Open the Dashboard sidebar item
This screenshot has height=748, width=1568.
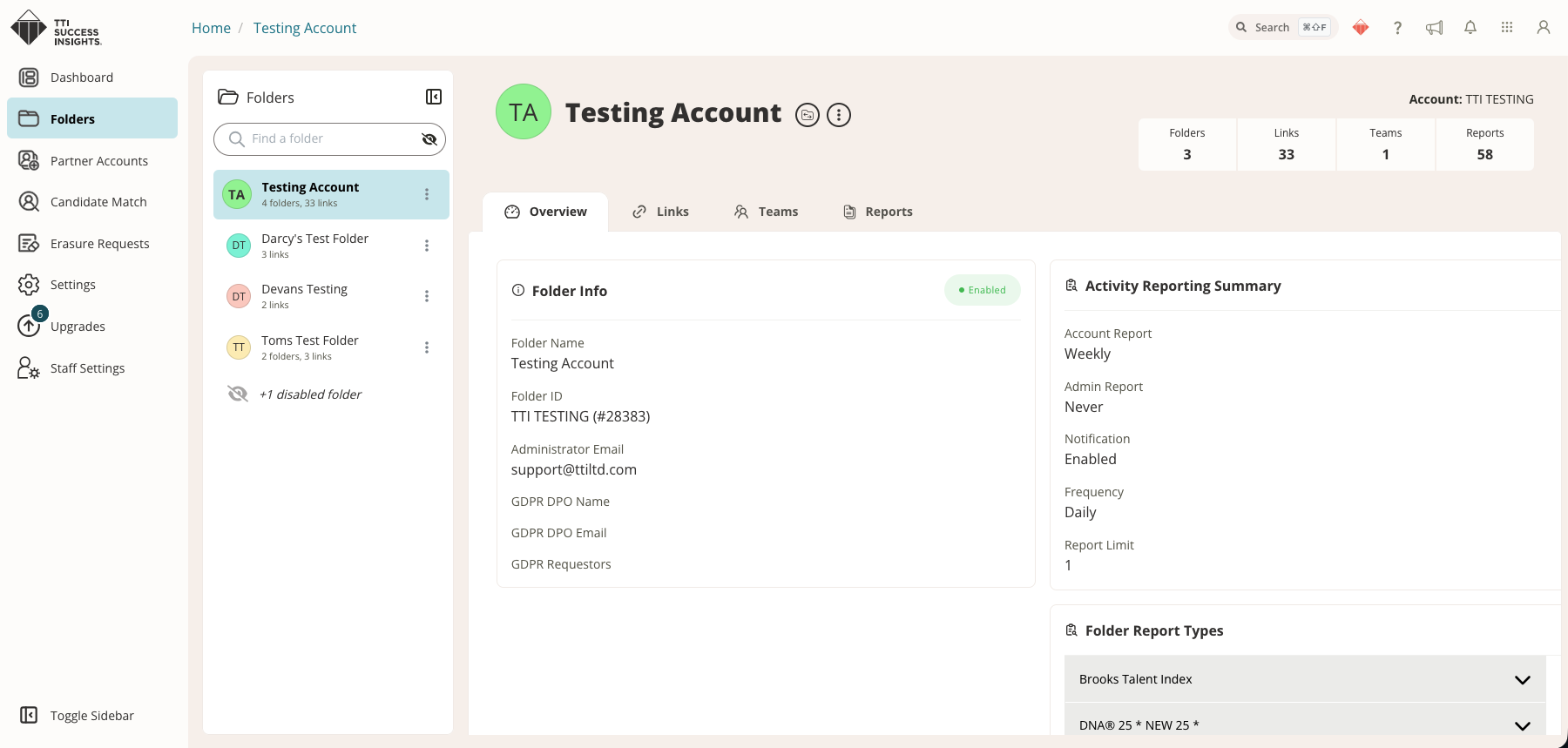click(92, 77)
